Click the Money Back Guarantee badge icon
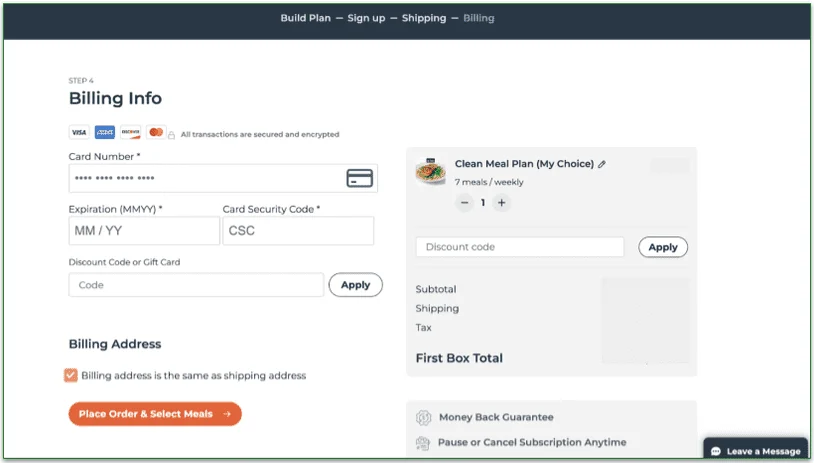This screenshot has width=814, height=463. (x=423, y=417)
